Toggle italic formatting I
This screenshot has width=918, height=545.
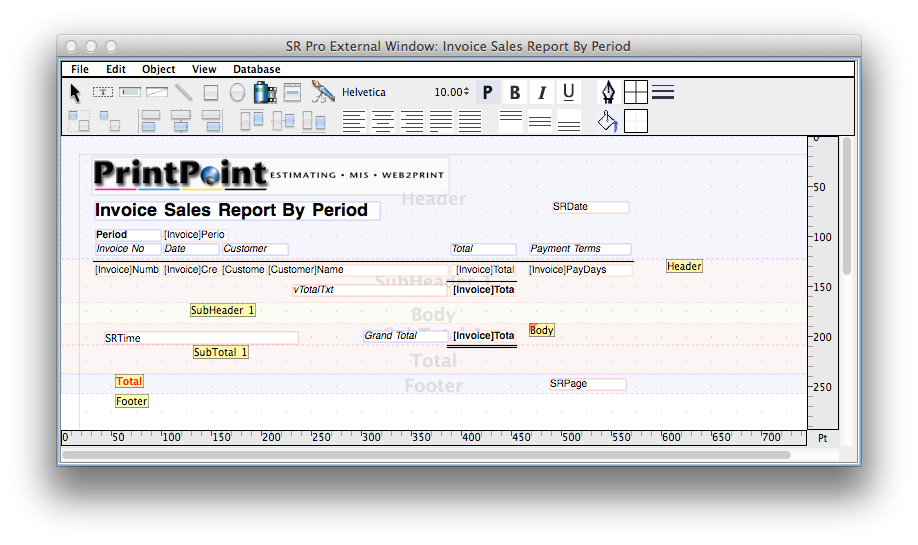(x=542, y=92)
